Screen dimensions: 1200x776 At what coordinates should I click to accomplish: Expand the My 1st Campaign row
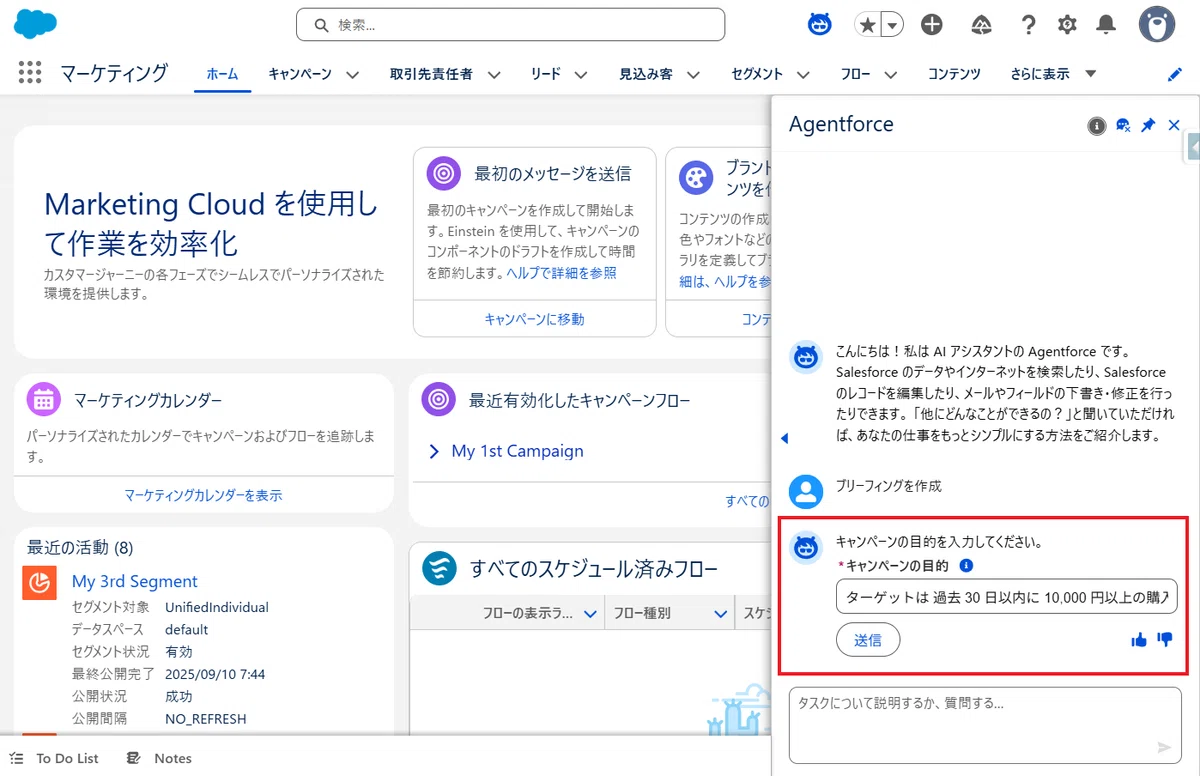point(434,452)
